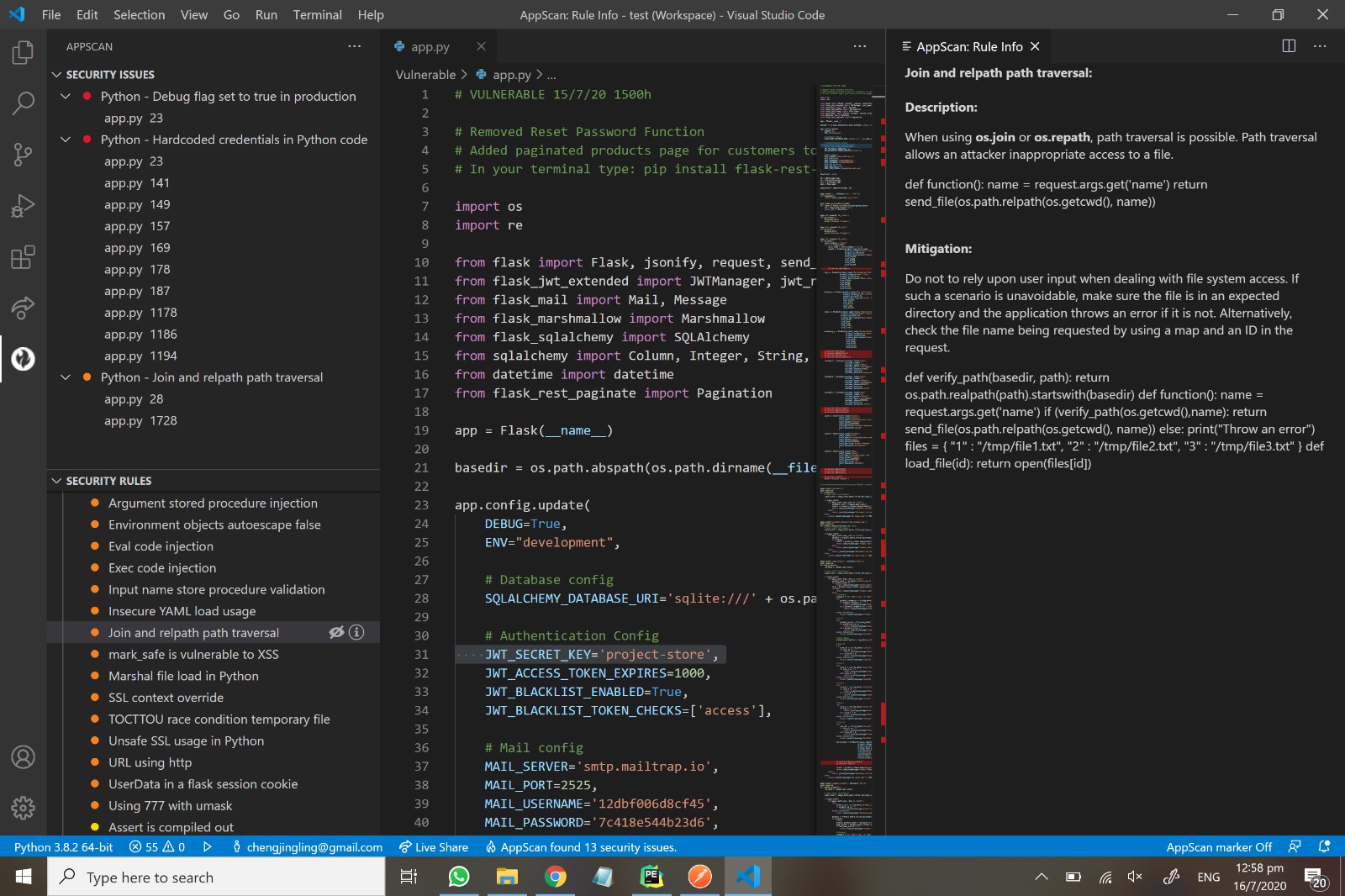Image resolution: width=1345 pixels, height=896 pixels.
Task: Open the Help menu
Action: [371, 14]
